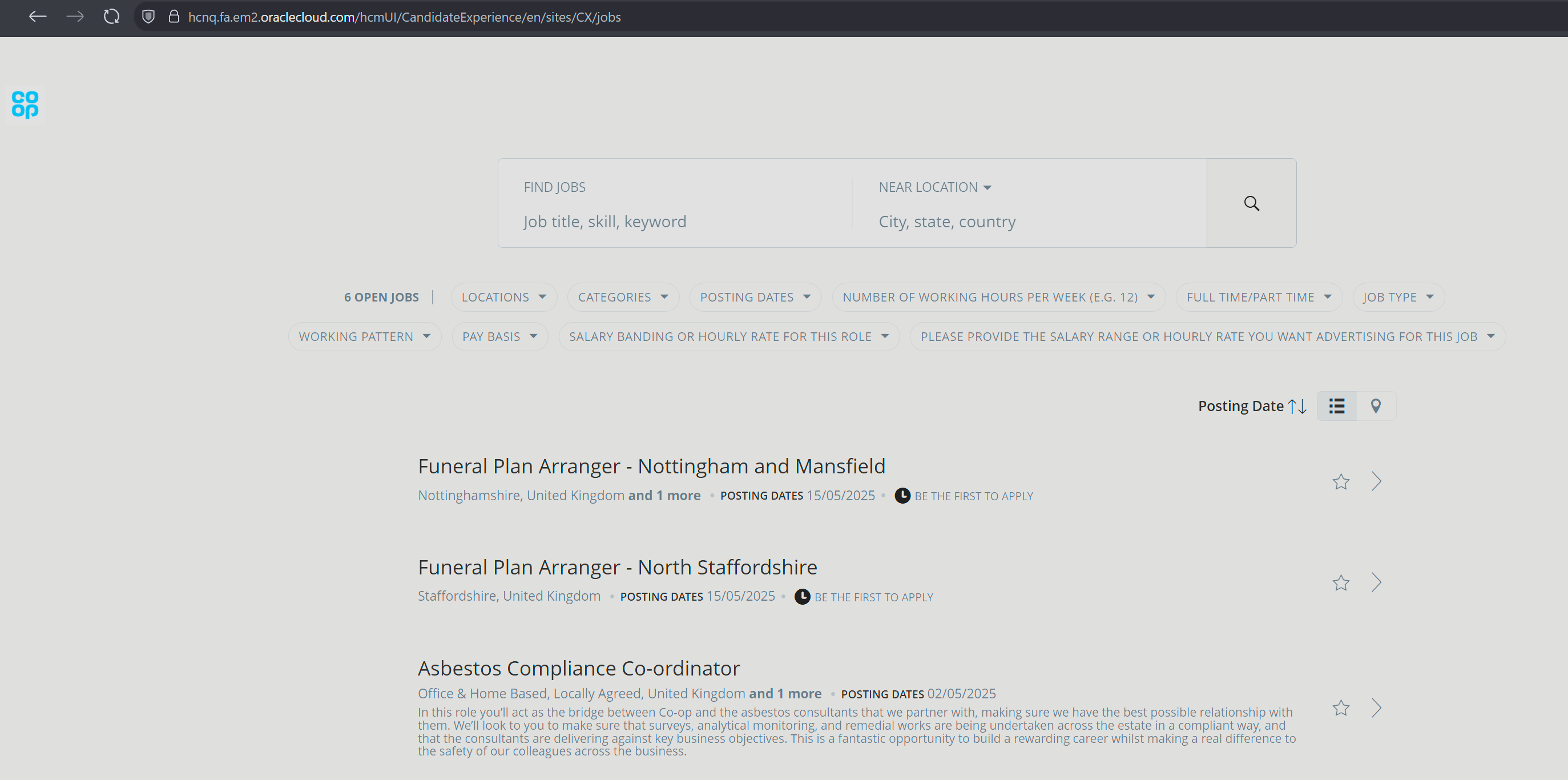Screen dimensions: 1568x780
Task: Click the Asbestos job description paragraph
Action: (x=856, y=731)
